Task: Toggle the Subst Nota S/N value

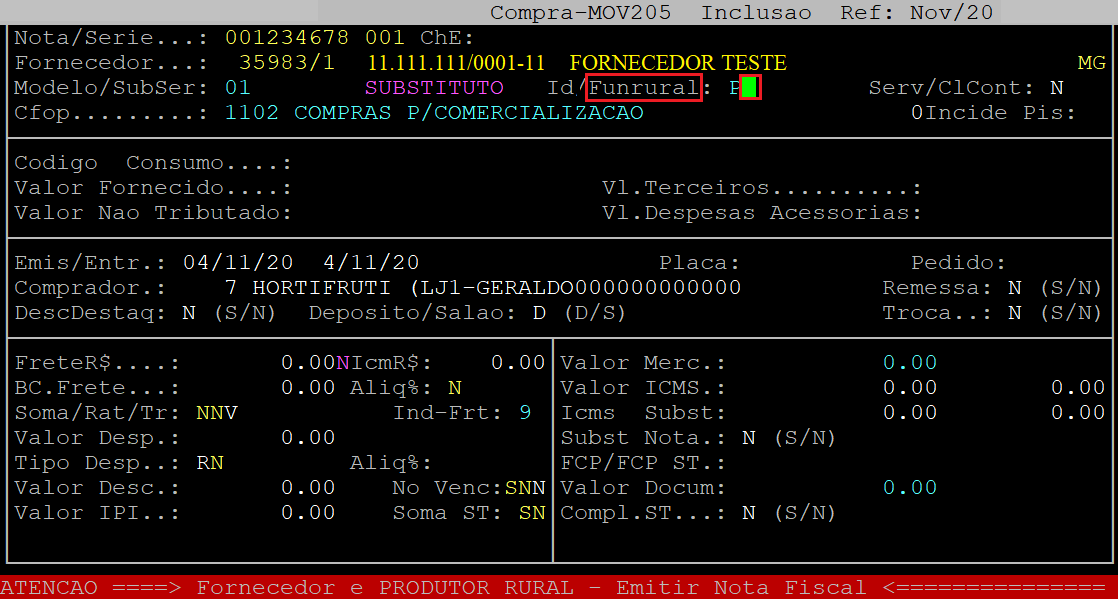Action: (748, 438)
